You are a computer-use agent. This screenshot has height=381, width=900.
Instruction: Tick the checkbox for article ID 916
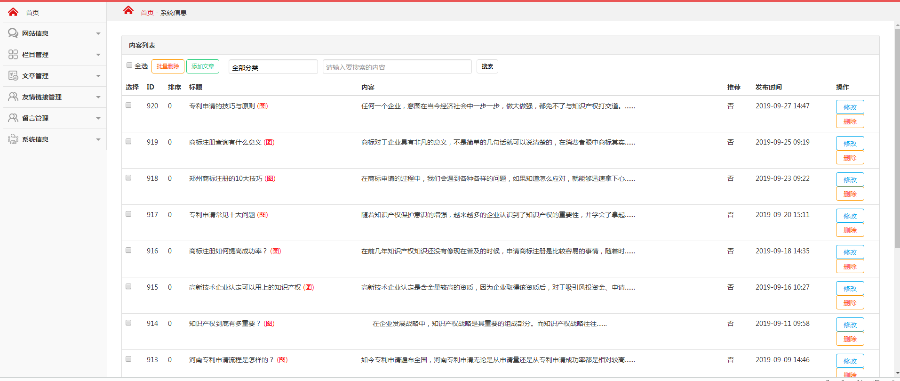coord(129,250)
